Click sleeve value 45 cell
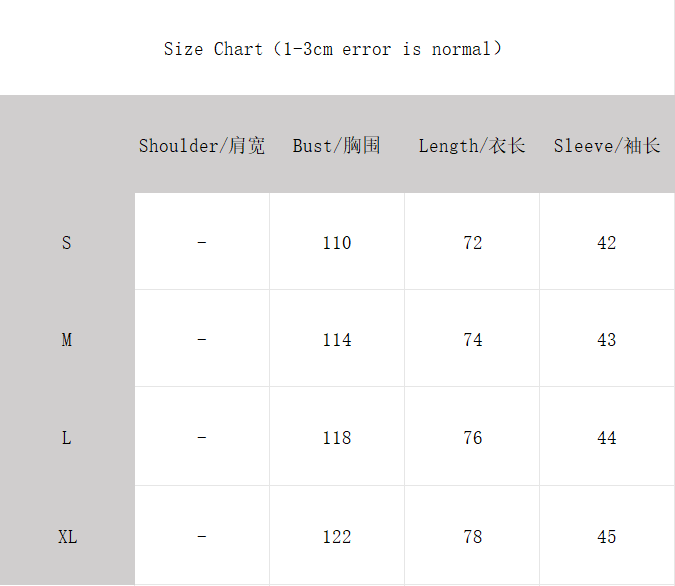 607,535
